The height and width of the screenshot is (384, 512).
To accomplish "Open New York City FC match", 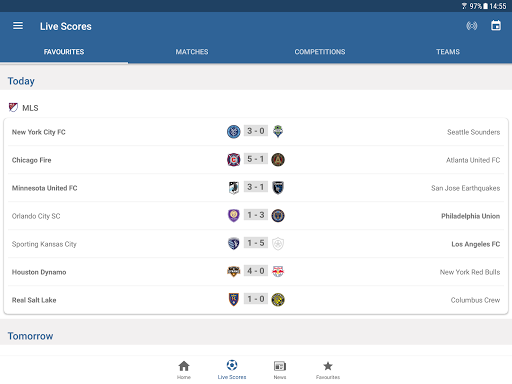I will (x=256, y=132).
